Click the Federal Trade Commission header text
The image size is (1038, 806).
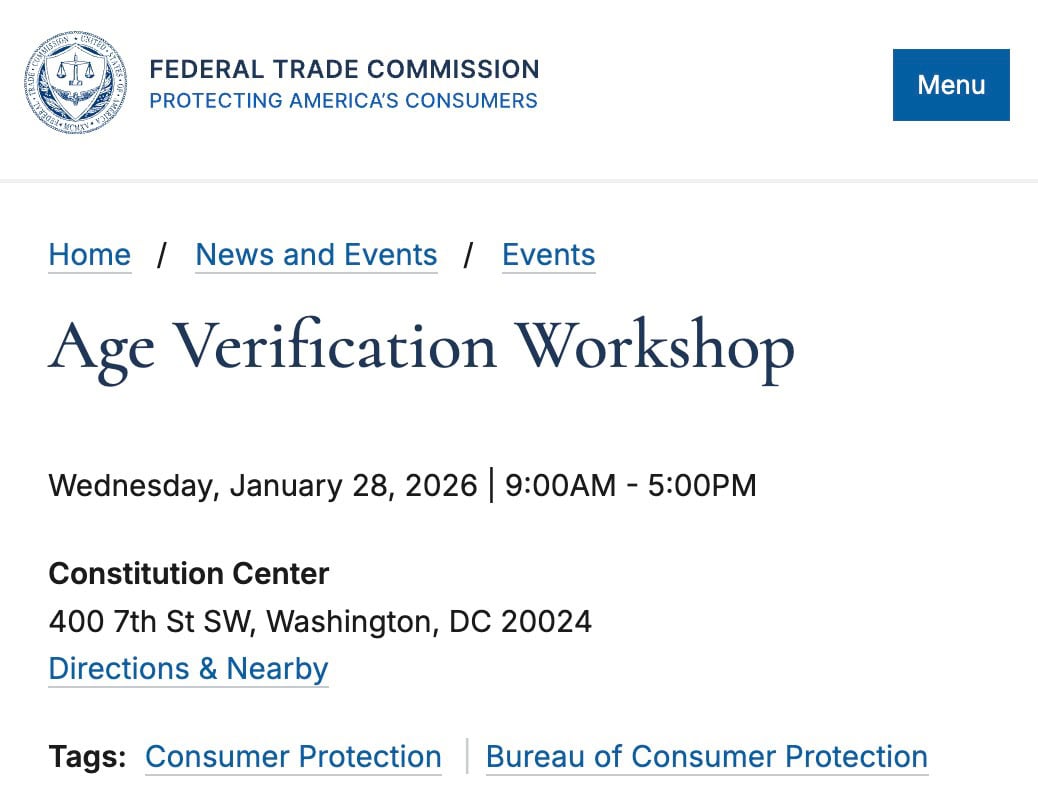click(x=344, y=69)
